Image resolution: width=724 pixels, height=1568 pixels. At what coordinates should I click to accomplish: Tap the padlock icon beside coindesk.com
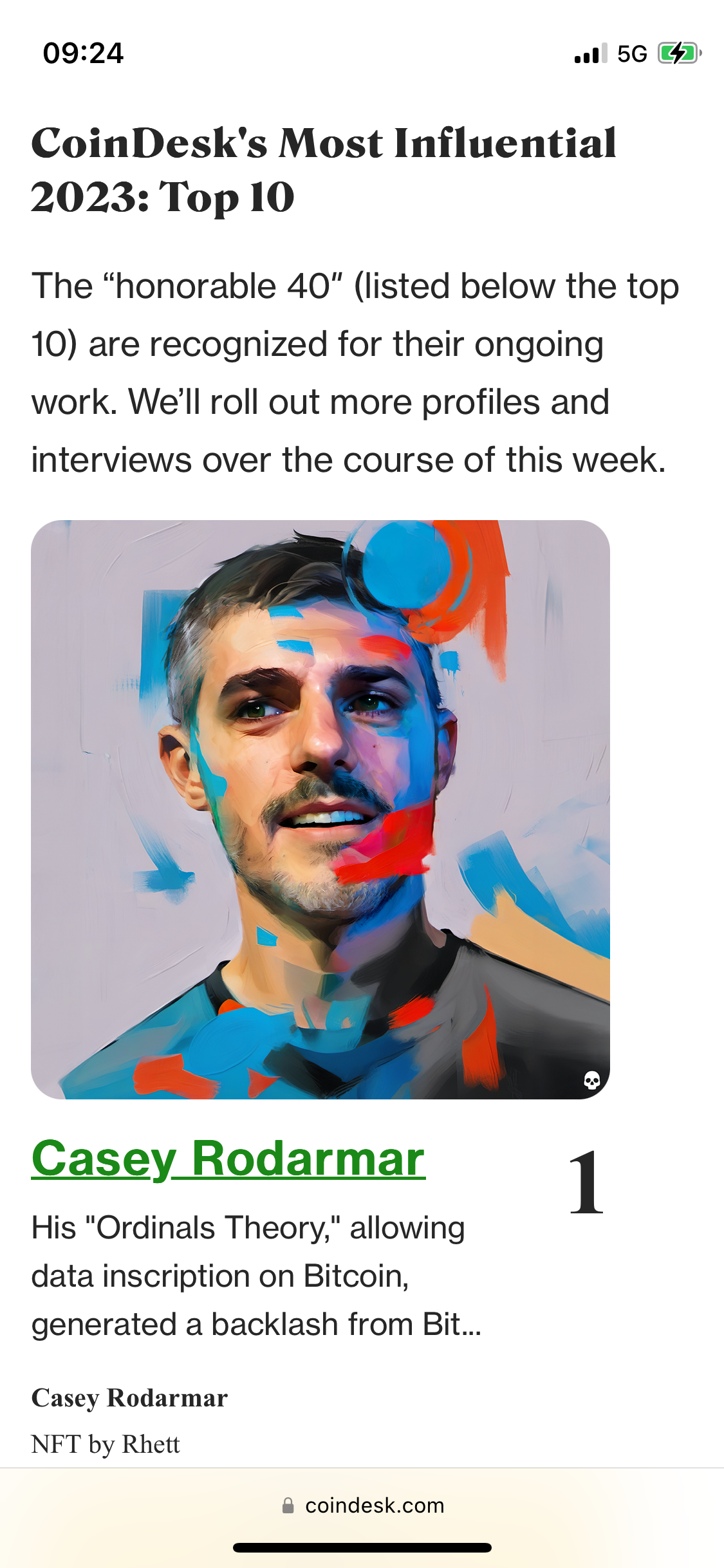point(288,1506)
